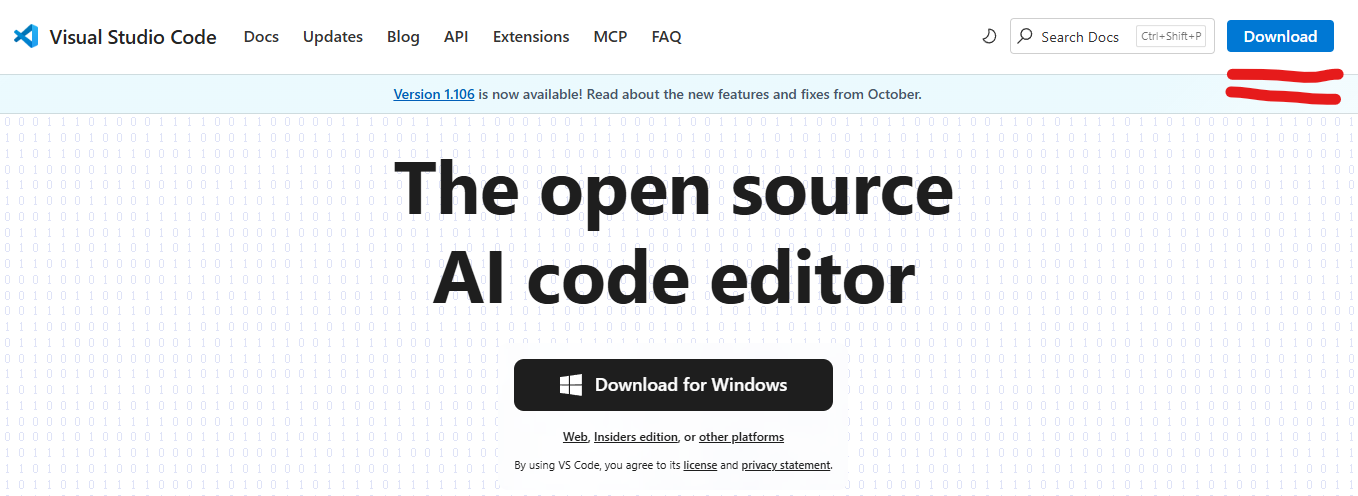Go to the Blog section
This screenshot has width=1358, height=496.
pyautogui.click(x=403, y=36)
